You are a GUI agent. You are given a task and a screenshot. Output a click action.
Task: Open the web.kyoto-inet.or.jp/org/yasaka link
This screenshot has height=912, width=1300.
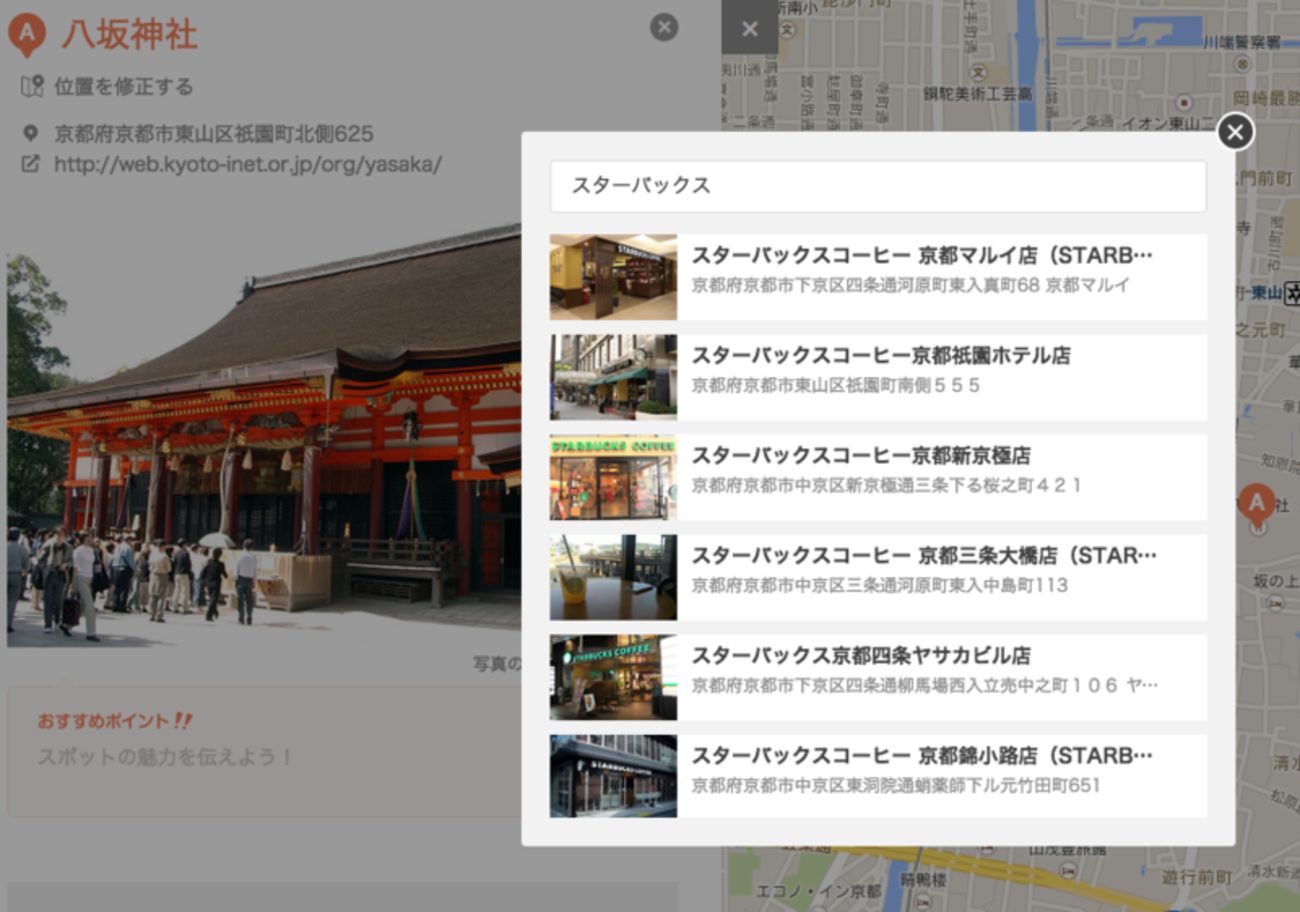pos(248,164)
